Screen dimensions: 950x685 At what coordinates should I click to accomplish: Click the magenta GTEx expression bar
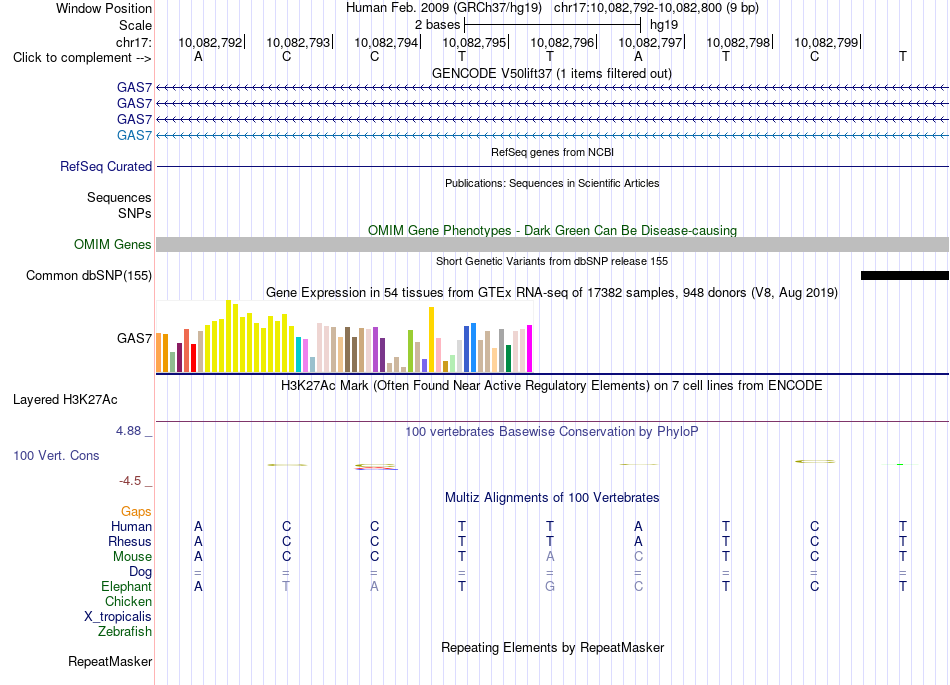click(530, 348)
